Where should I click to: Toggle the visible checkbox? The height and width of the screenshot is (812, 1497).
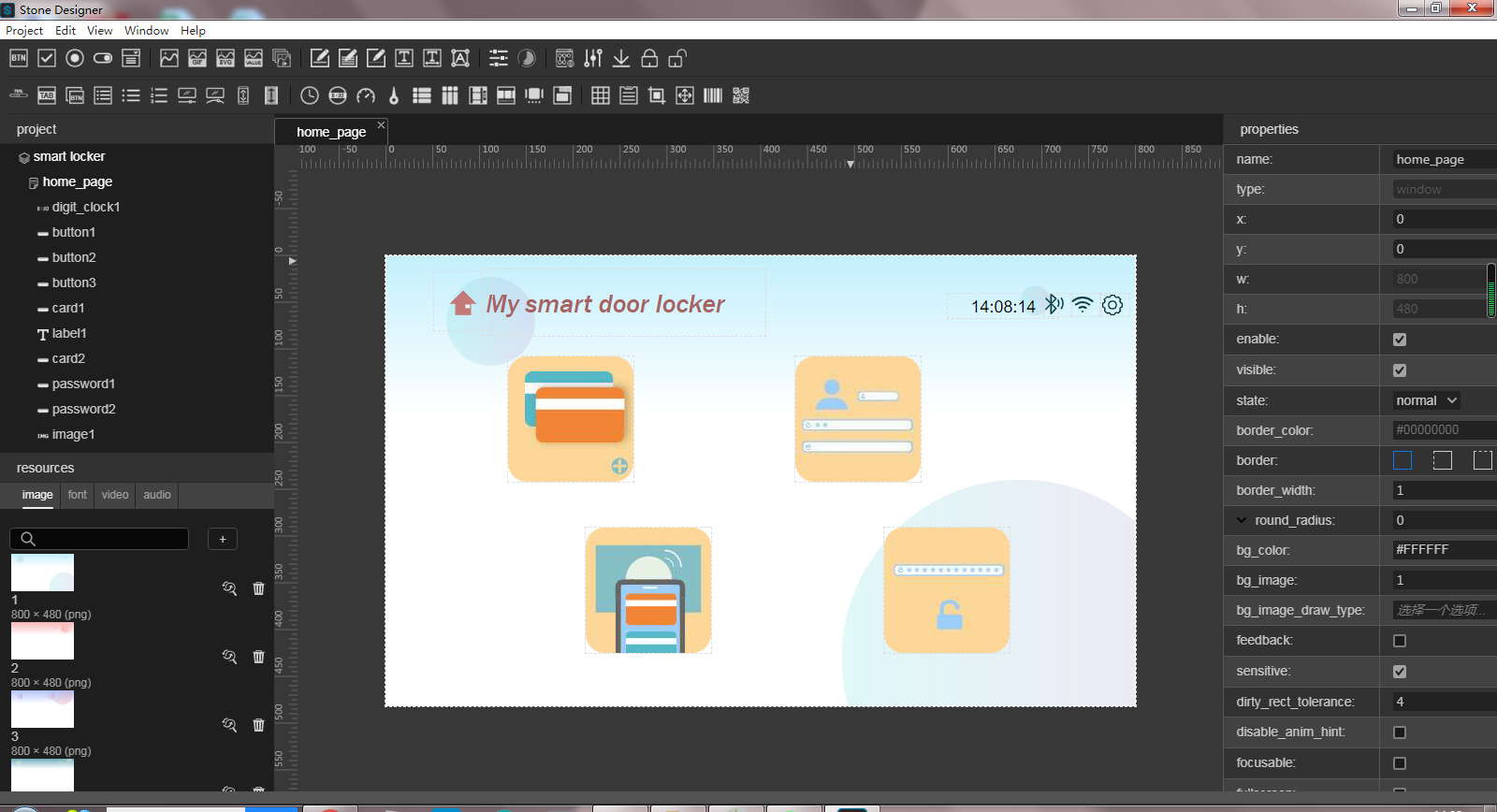coord(1400,370)
